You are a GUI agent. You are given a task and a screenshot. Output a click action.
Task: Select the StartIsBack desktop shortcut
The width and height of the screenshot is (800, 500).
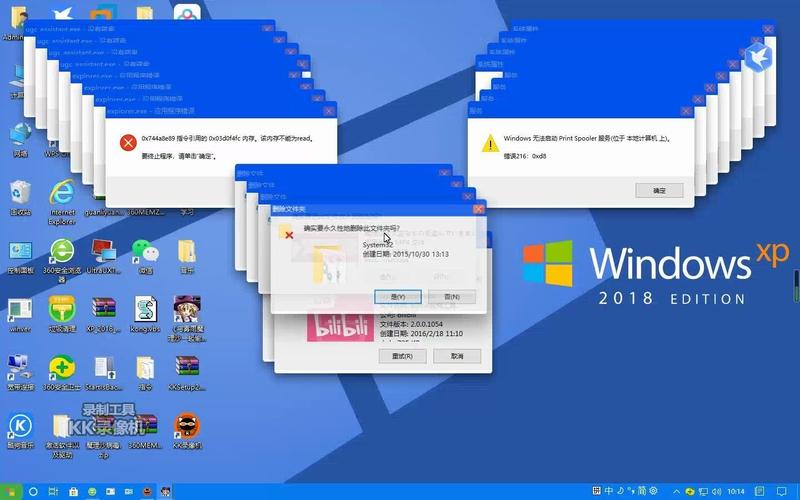[104, 373]
